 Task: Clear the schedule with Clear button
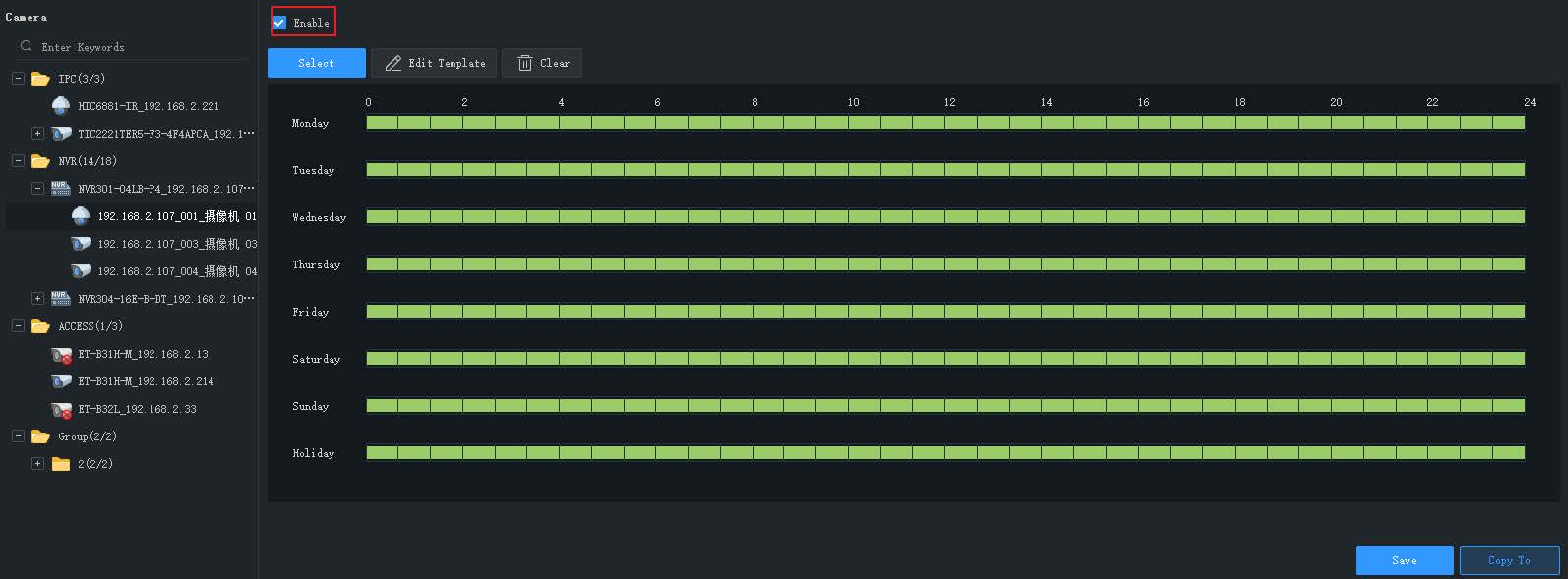542,63
